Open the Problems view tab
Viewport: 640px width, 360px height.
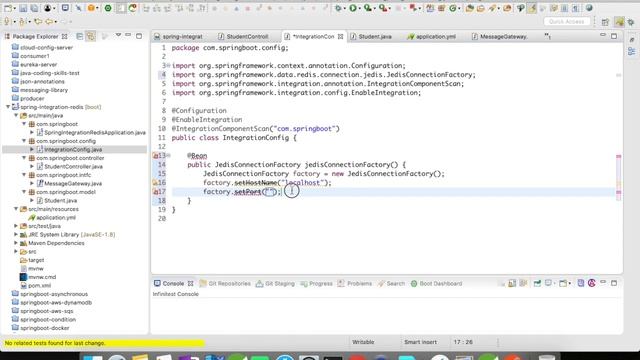355,283
